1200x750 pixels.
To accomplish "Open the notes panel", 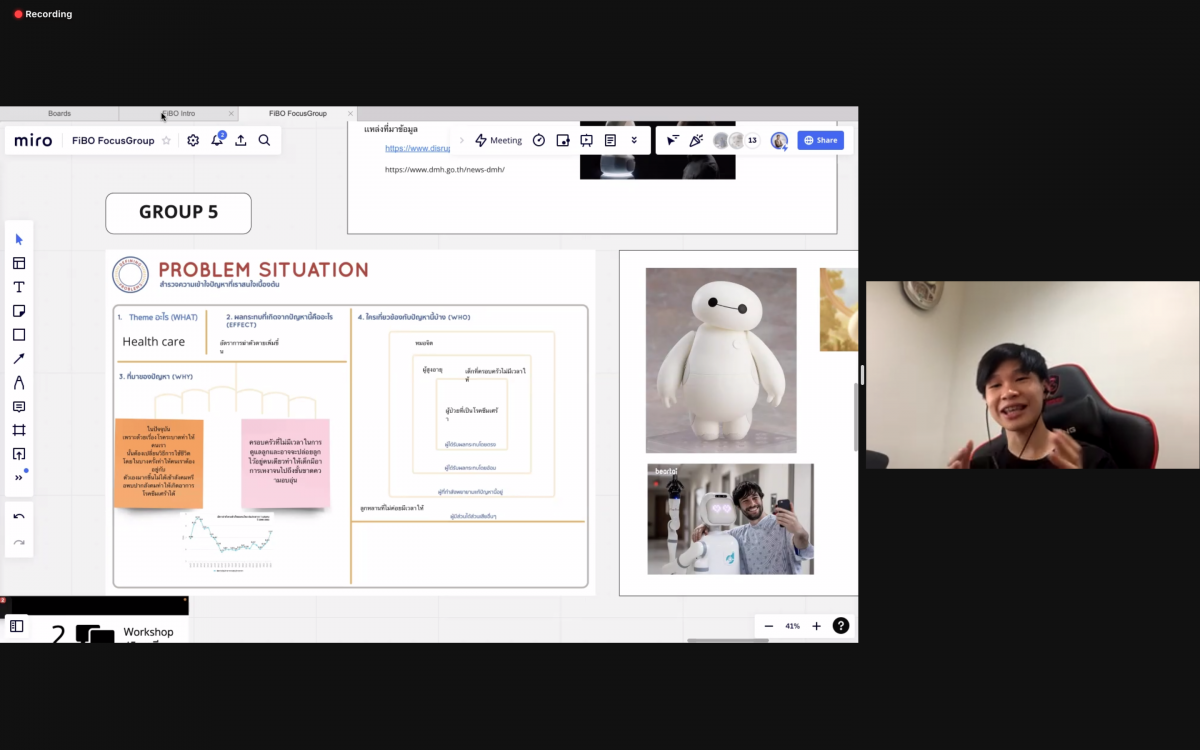I will (x=610, y=141).
